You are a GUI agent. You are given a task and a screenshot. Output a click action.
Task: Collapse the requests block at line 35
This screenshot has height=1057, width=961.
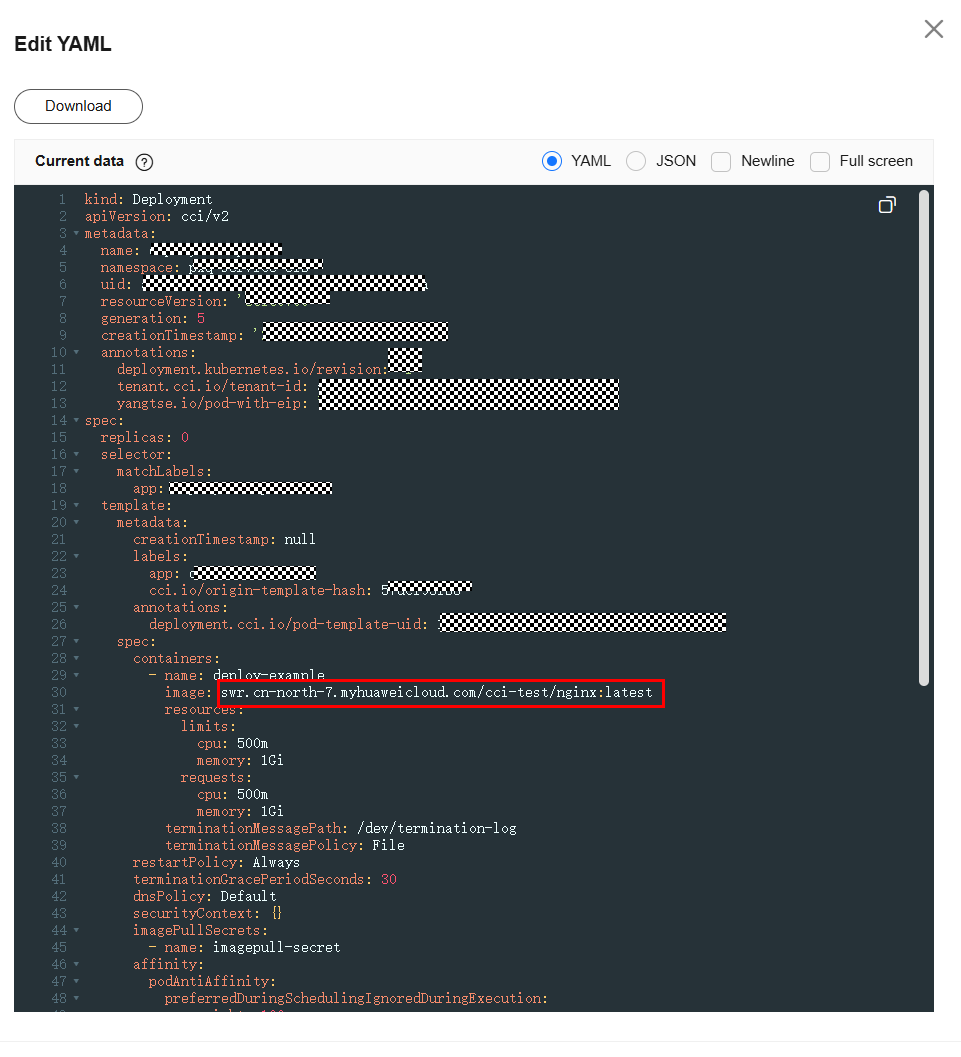[x=76, y=777]
